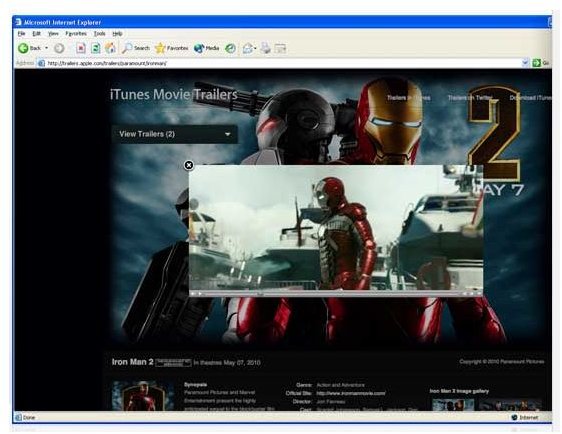Click the Trailers on Twitter link
562x434 pixels.
coord(470,97)
